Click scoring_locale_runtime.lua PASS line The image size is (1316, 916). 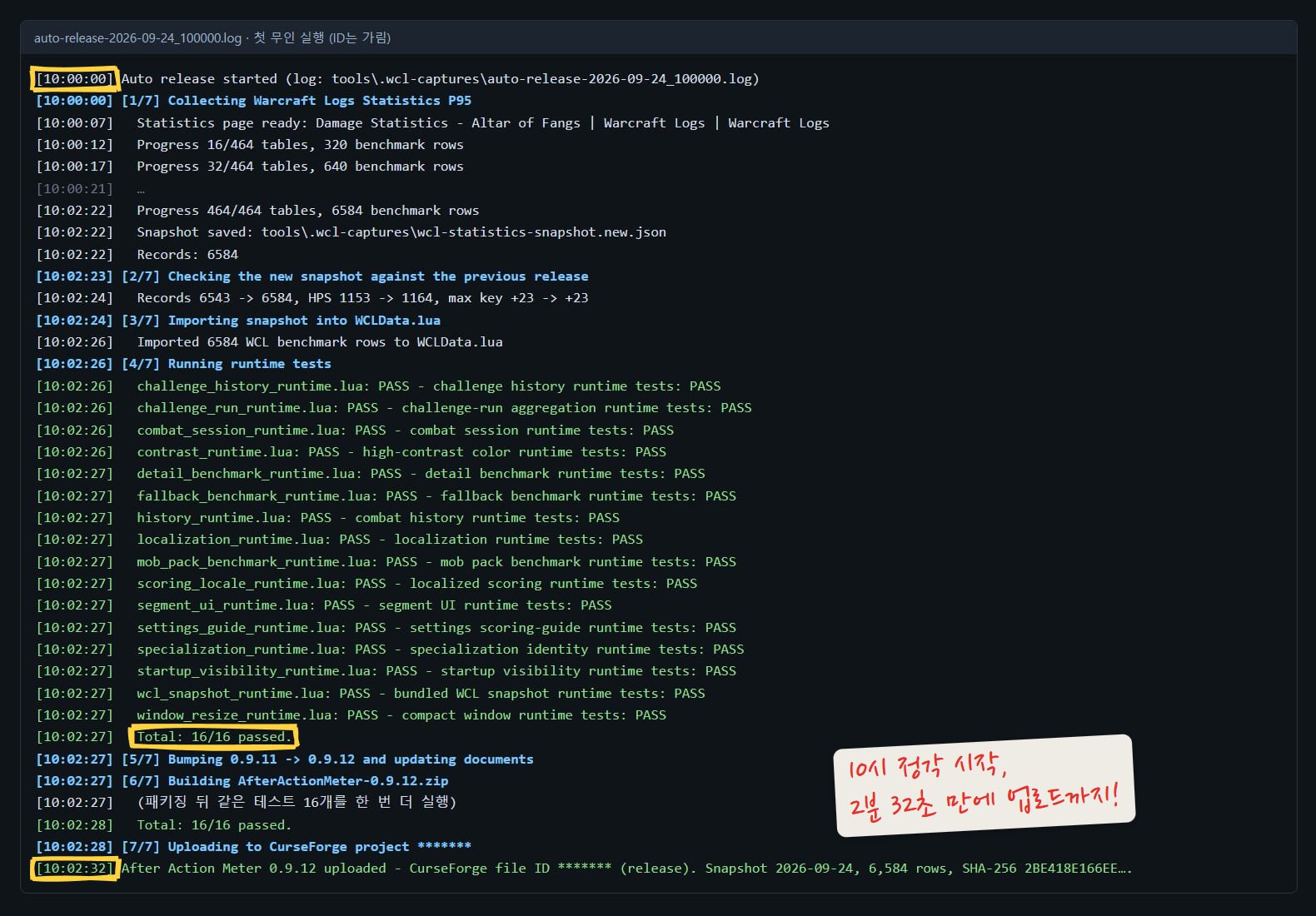pyautogui.click(x=366, y=584)
